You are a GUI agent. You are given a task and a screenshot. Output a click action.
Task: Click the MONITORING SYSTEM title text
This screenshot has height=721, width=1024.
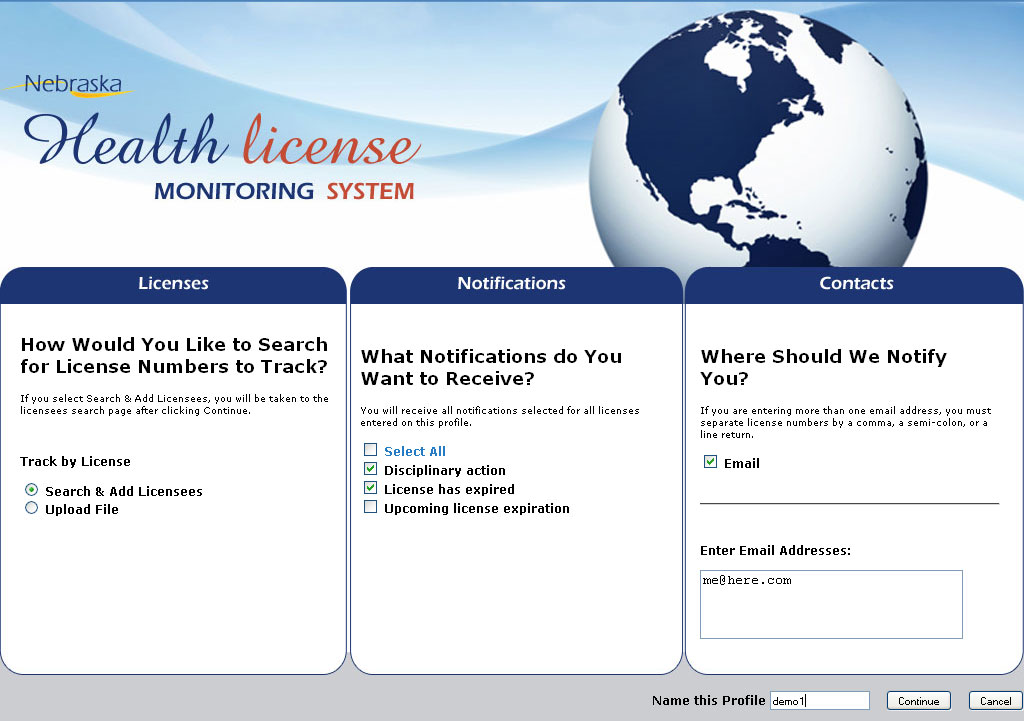[284, 191]
